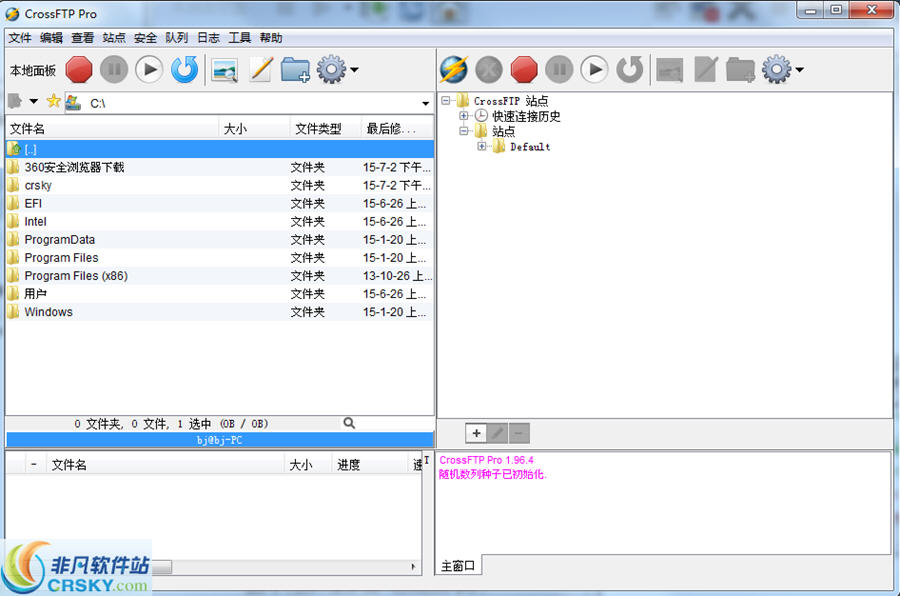Click the star favorites icon
900x596 pixels.
[53, 101]
